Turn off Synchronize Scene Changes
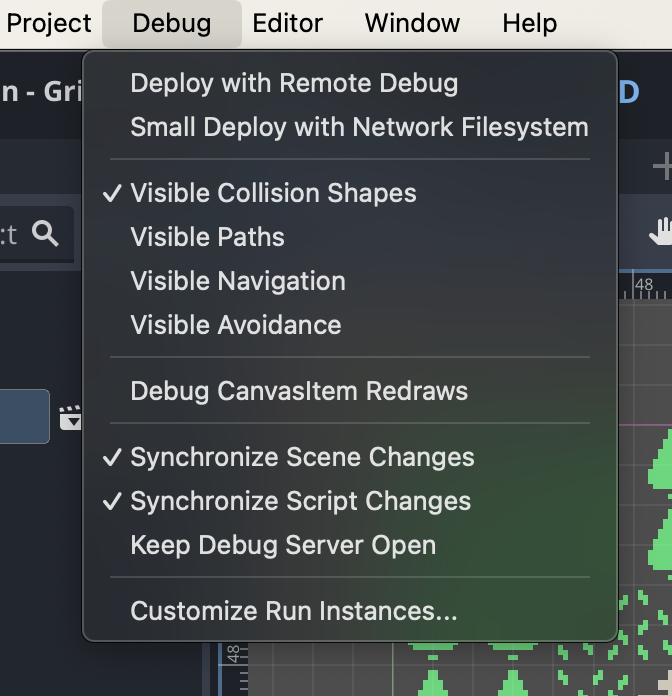The image size is (672, 696). (x=302, y=457)
